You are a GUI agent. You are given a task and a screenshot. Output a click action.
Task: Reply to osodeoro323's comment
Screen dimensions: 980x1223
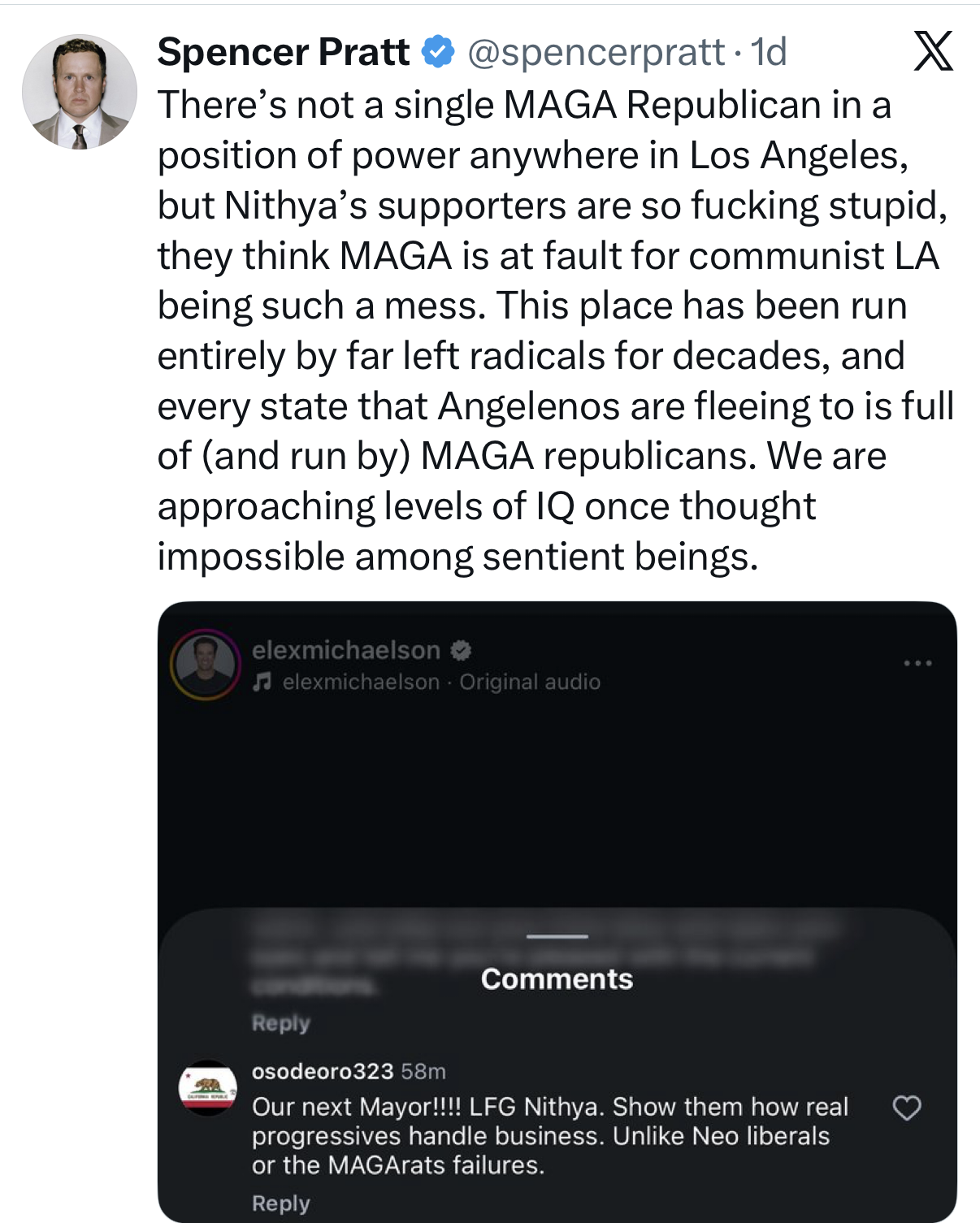click(x=281, y=1203)
